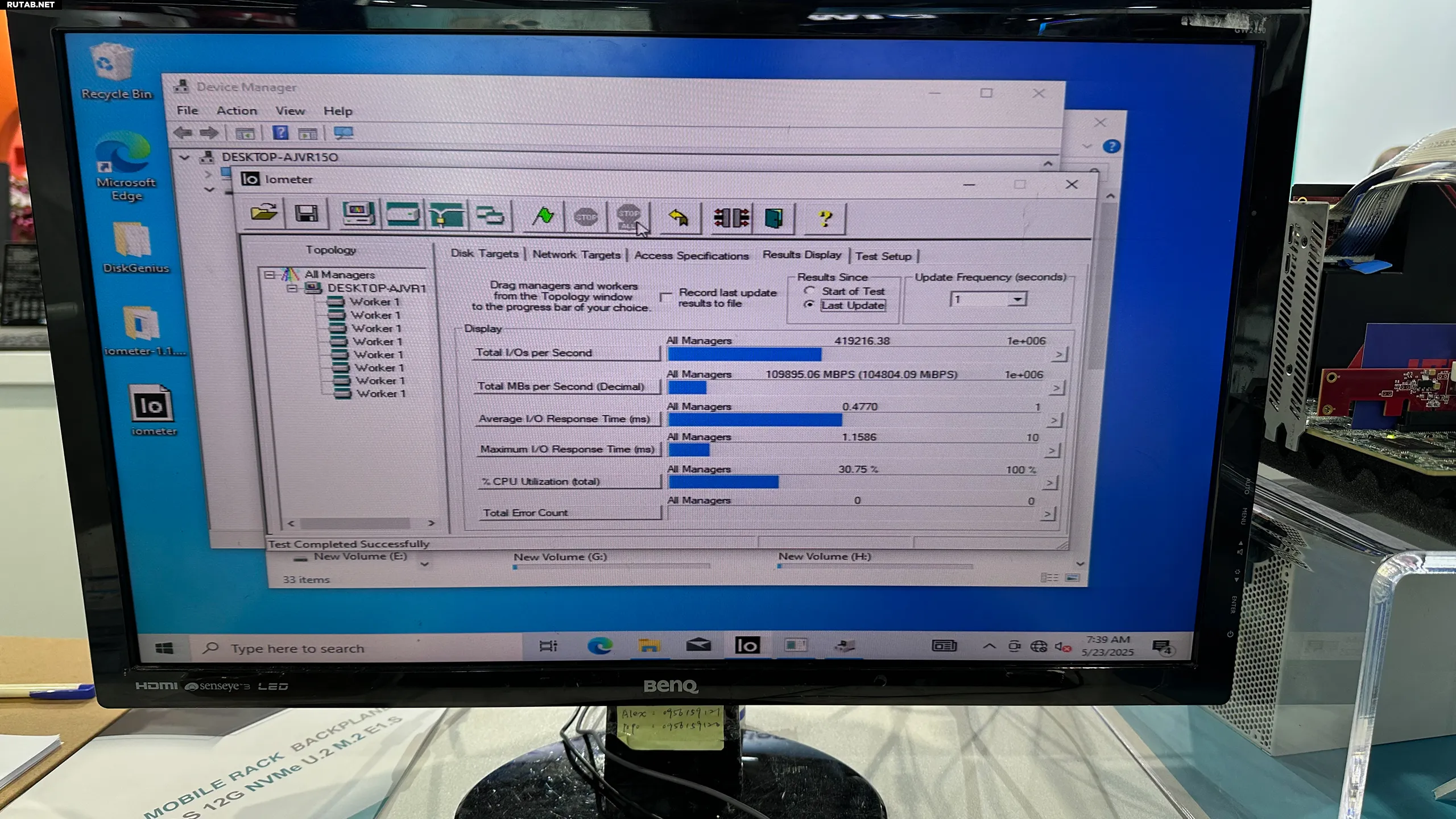
Task: Duplicate selected worker icon
Action: coord(490,217)
